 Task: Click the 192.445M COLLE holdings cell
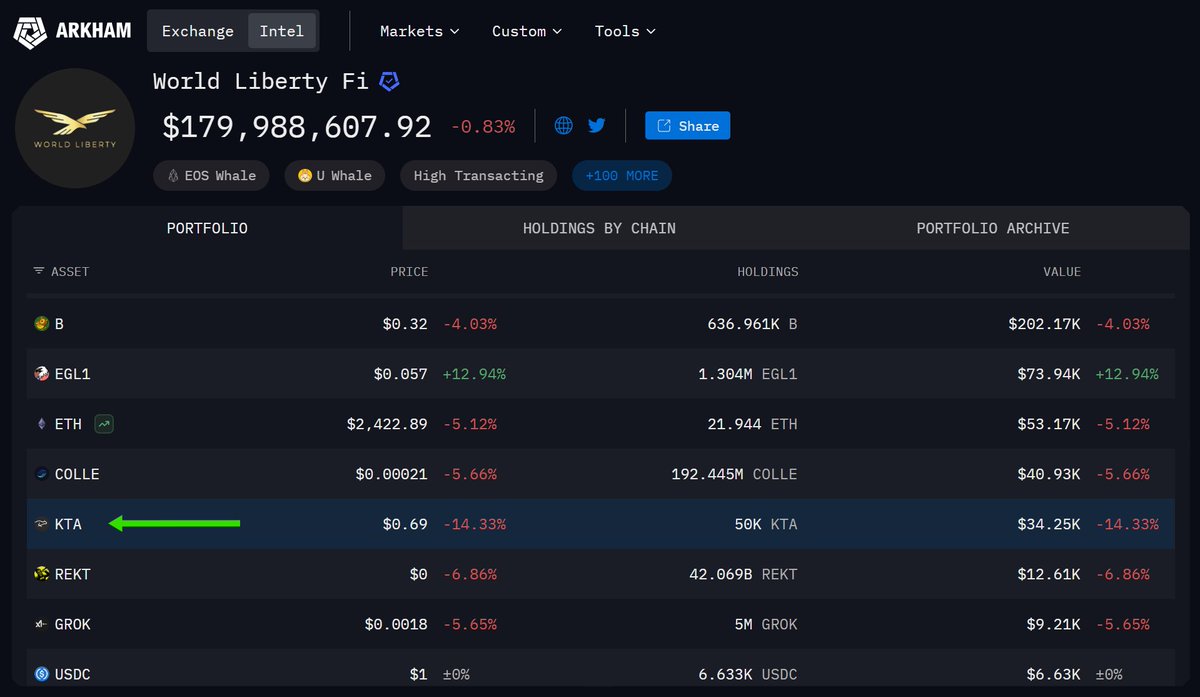[735, 474]
